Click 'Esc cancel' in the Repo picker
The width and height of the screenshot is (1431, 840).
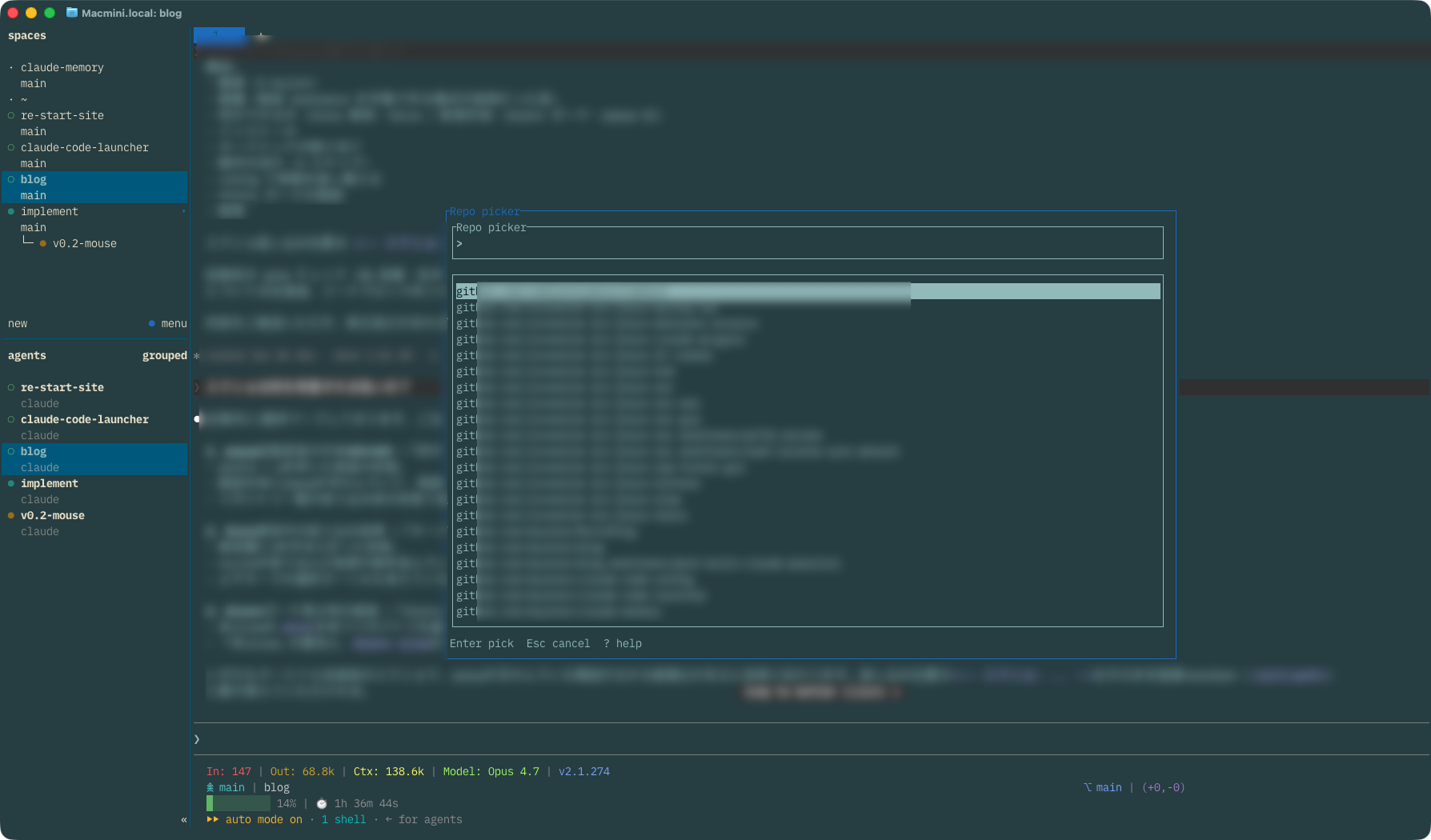pos(558,643)
